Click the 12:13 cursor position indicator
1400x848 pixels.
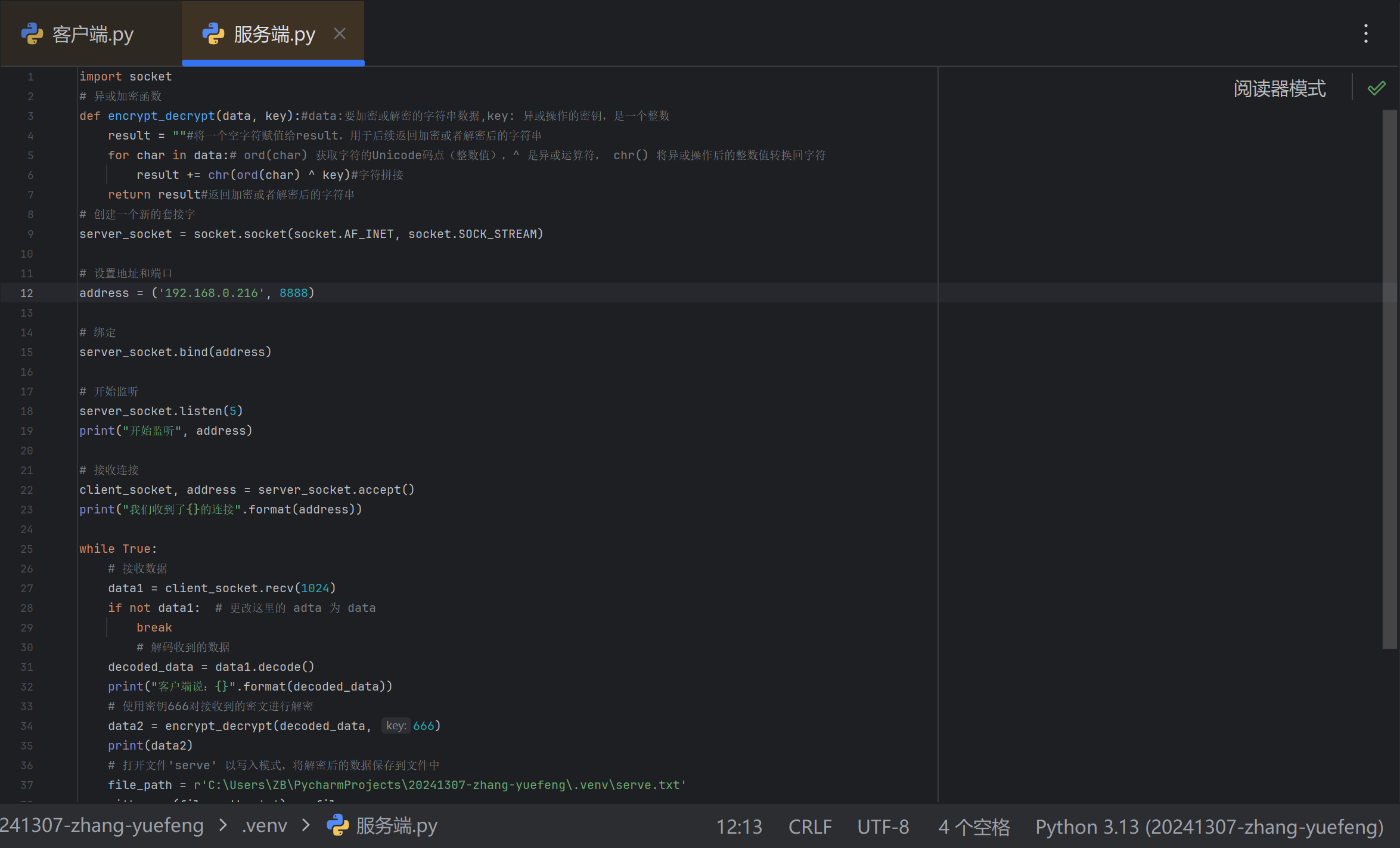[x=738, y=827]
